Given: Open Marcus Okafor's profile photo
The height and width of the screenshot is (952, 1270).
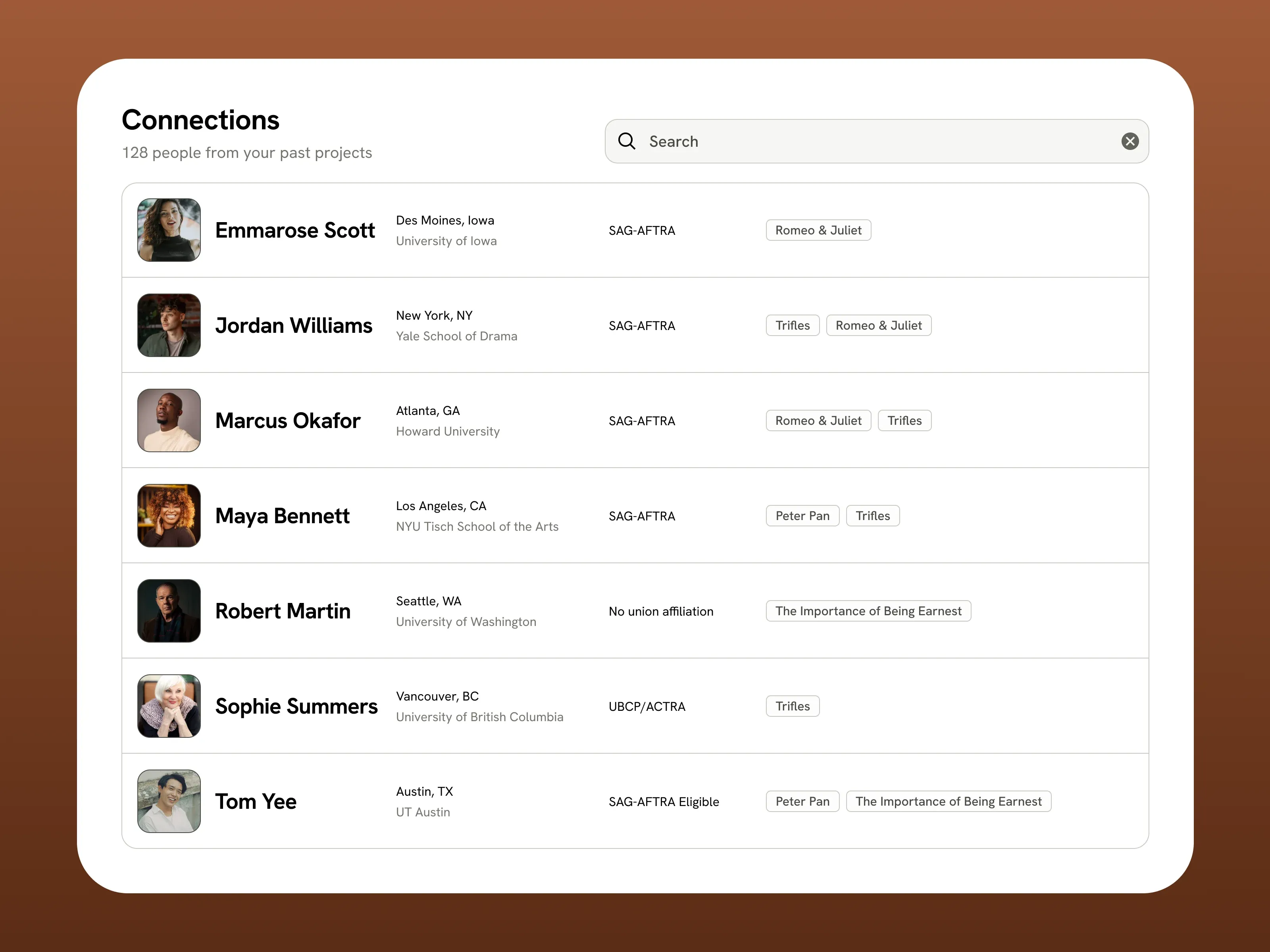Looking at the screenshot, I should tap(169, 420).
